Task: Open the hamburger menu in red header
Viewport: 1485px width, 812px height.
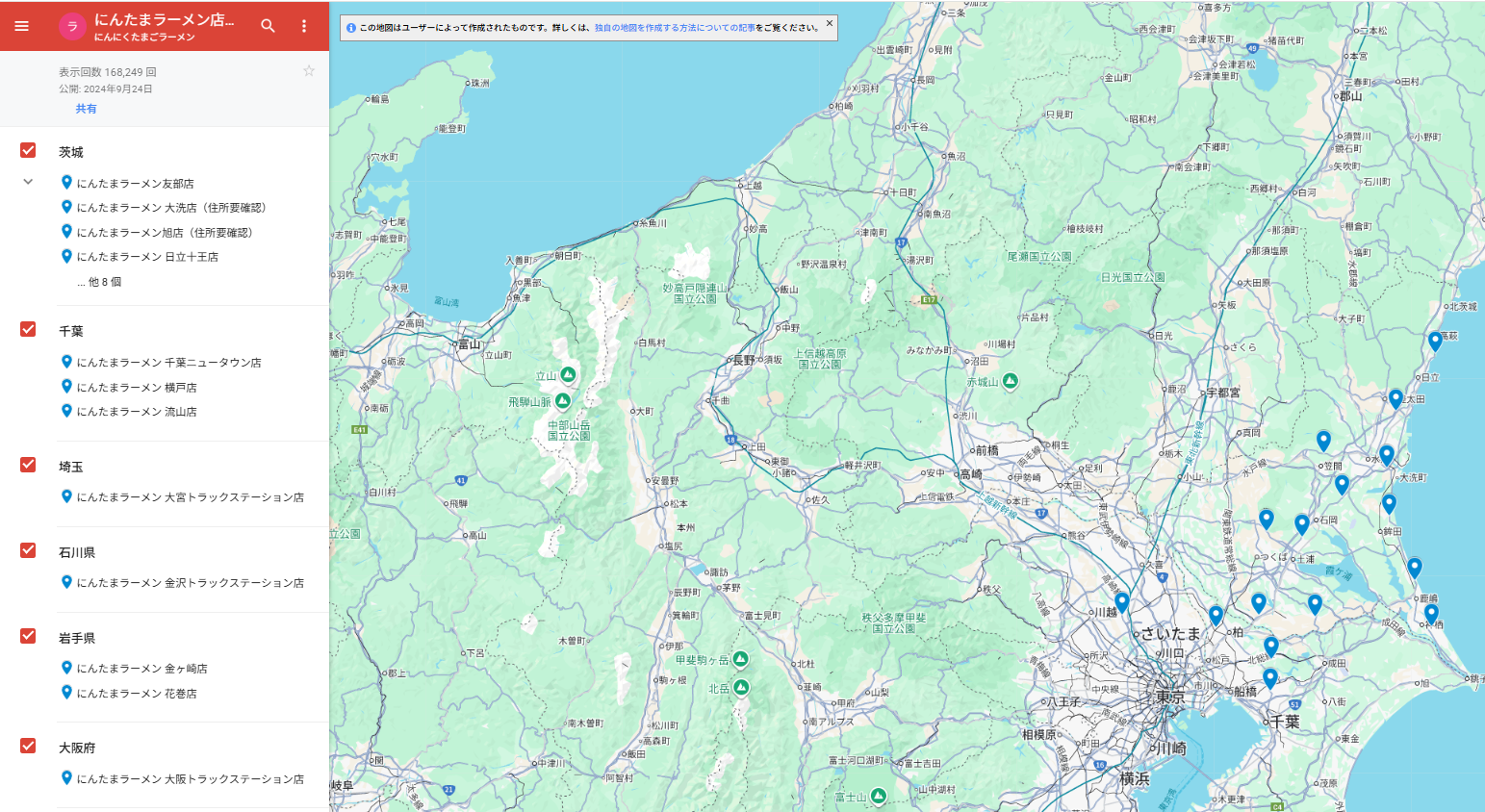Action: 22,26
